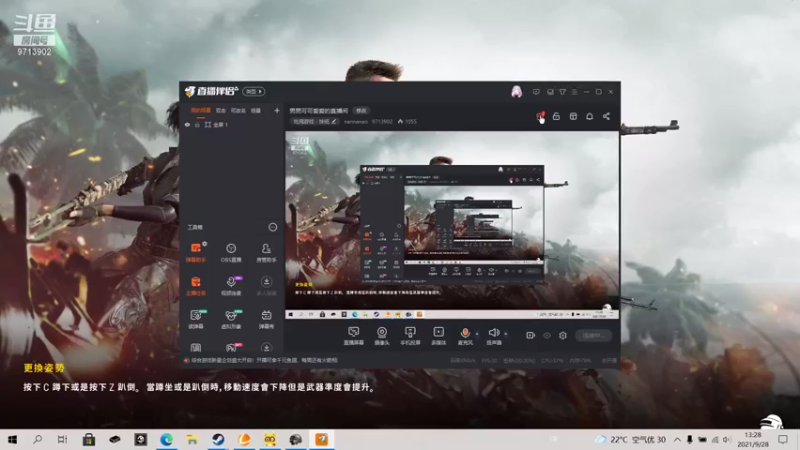Expand microphone options arrow
This screenshot has height=450, width=800.
point(477,334)
